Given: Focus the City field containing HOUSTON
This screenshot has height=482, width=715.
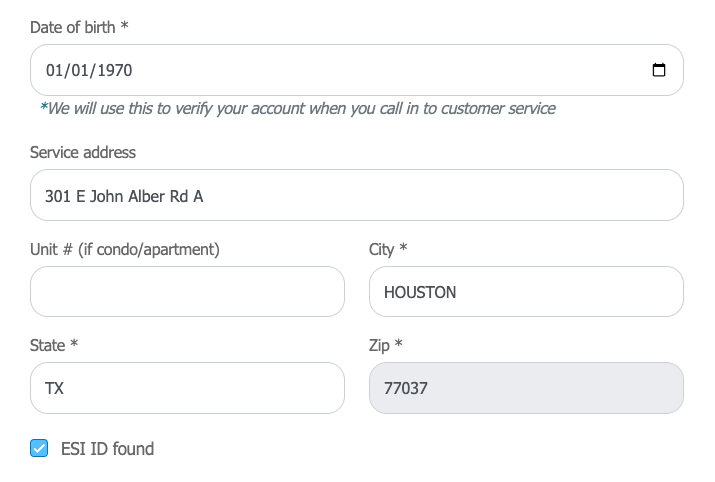Looking at the screenshot, I should pyautogui.click(x=526, y=291).
